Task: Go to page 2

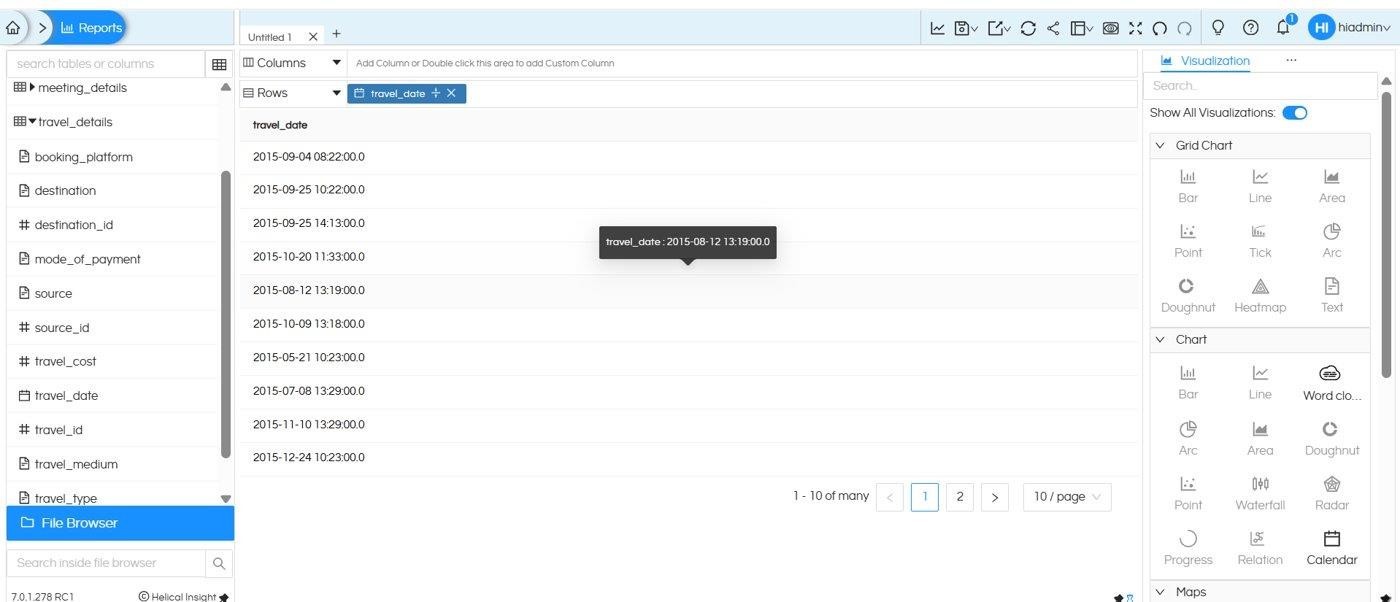Action: pos(960,497)
